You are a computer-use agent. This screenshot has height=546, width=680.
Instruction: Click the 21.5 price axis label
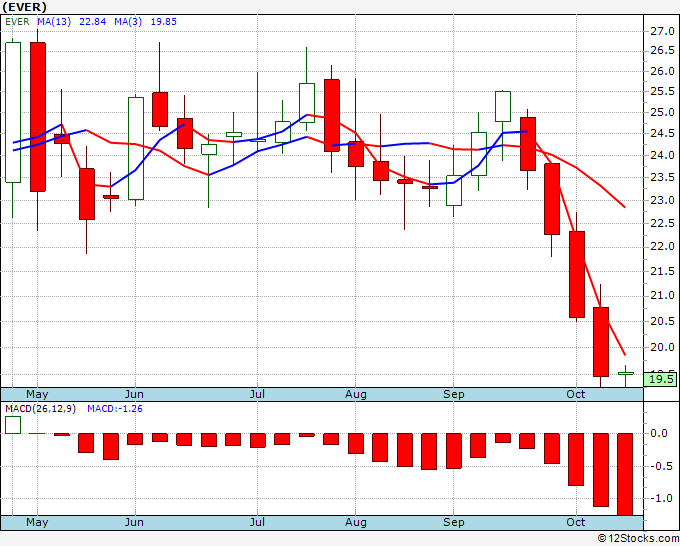[662, 271]
